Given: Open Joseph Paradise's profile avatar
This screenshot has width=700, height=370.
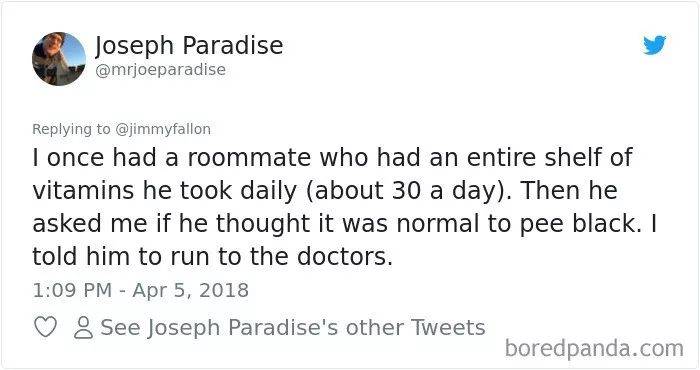Looking at the screenshot, I should [59, 58].
